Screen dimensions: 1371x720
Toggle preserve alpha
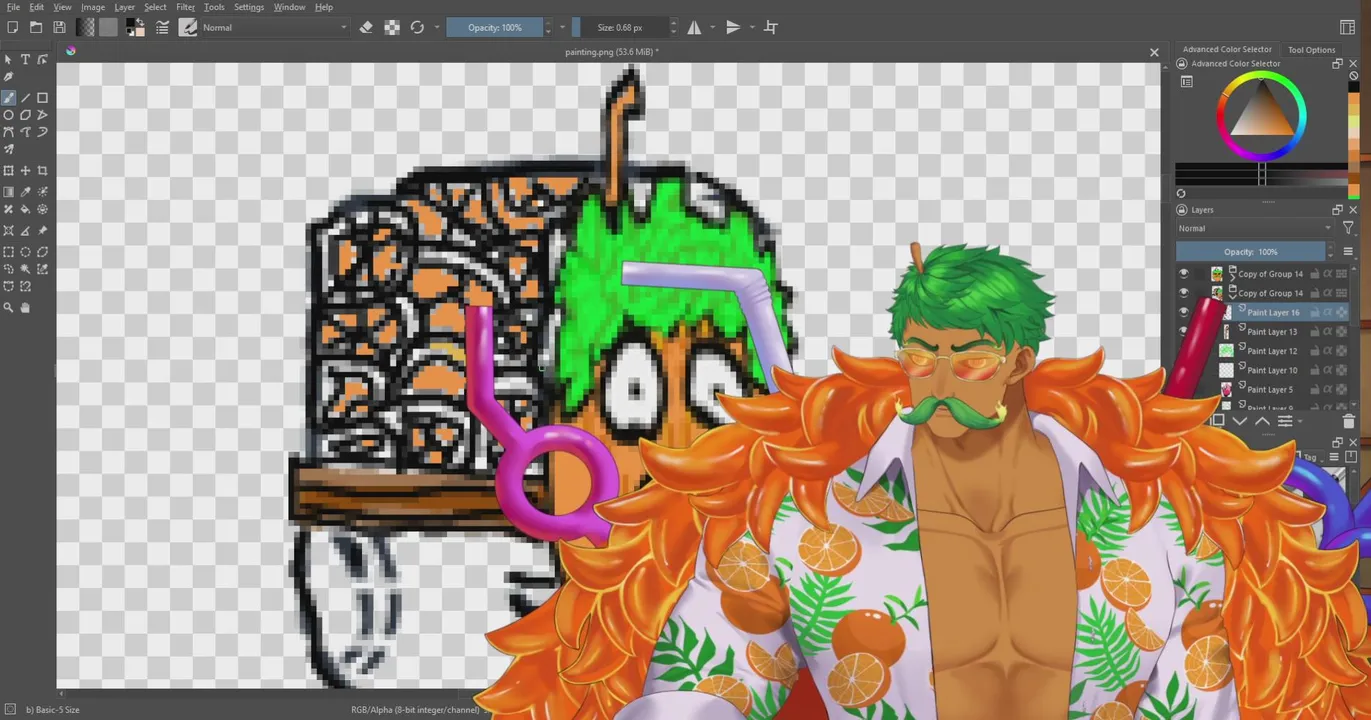pyautogui.click(x=392, y=27)
